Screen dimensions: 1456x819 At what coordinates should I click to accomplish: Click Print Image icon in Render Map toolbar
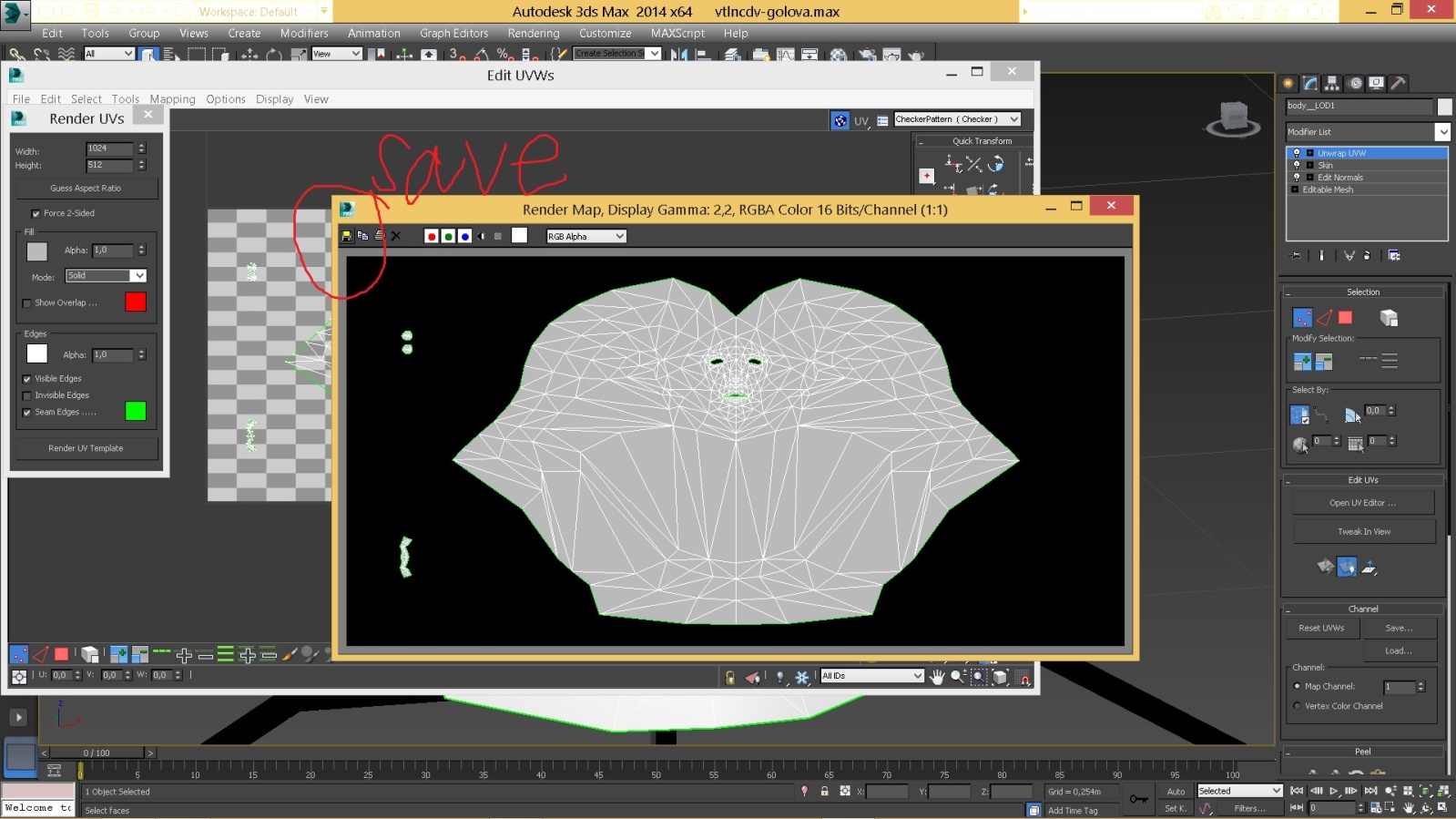pos(379,236)
